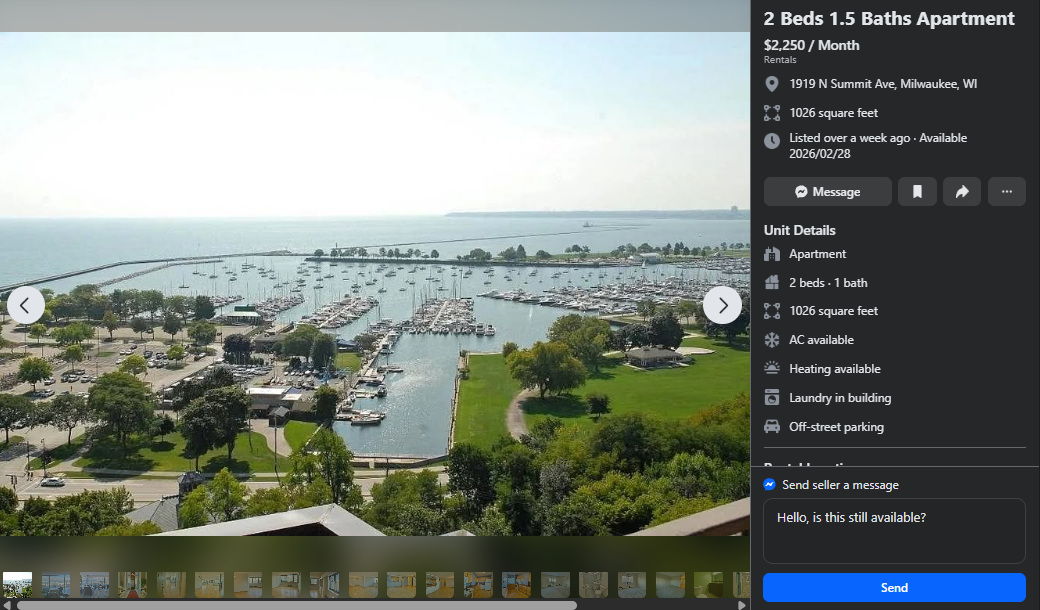Screen dimensions: 1040x610
Task: Click the location pin icon beside the address
Action: pyautogui.click(x=772, y=84)
